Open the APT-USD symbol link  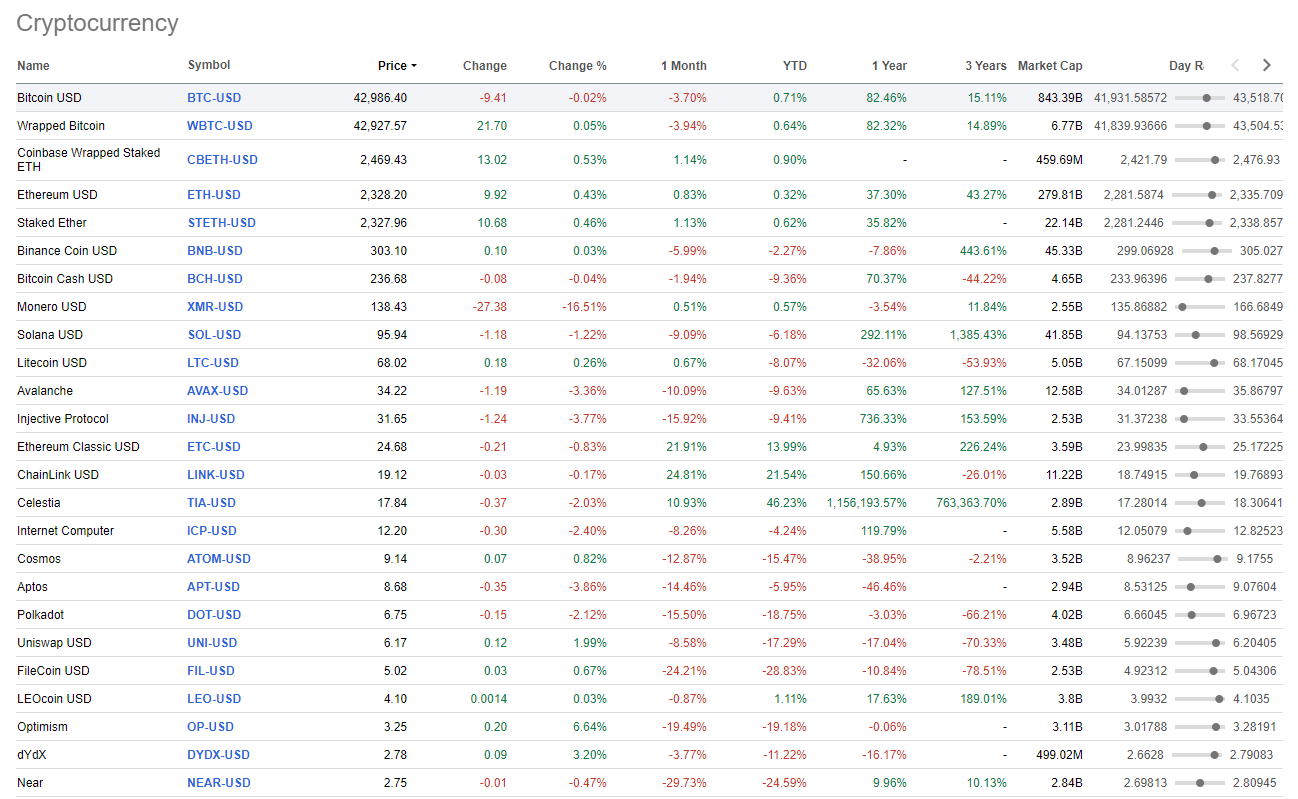[214, 587]
